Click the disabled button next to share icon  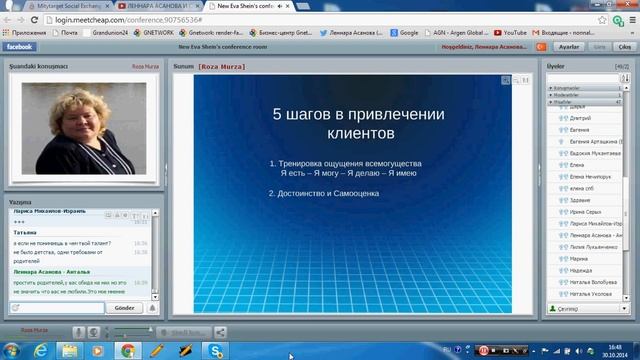[184, 333]
